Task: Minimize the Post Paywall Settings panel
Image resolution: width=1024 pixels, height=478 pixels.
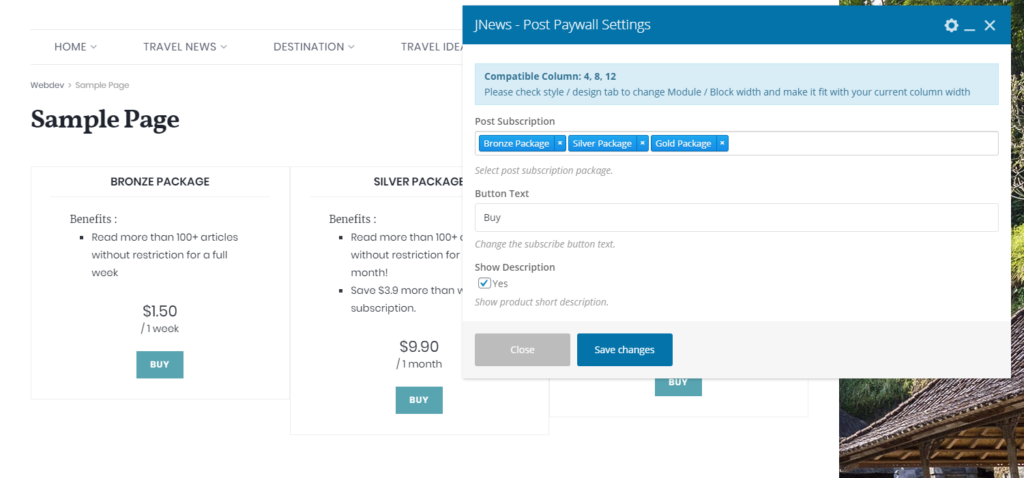Action: point(970,26)
